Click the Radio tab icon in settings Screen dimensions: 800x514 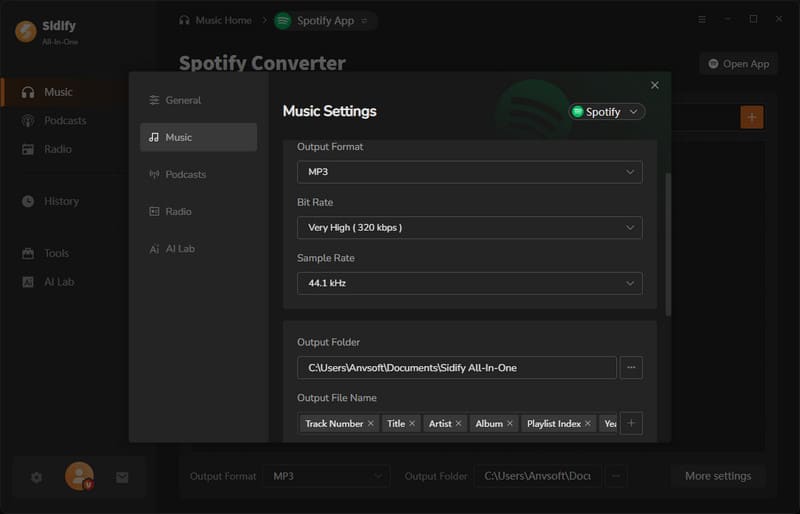(x=154, y=211)
